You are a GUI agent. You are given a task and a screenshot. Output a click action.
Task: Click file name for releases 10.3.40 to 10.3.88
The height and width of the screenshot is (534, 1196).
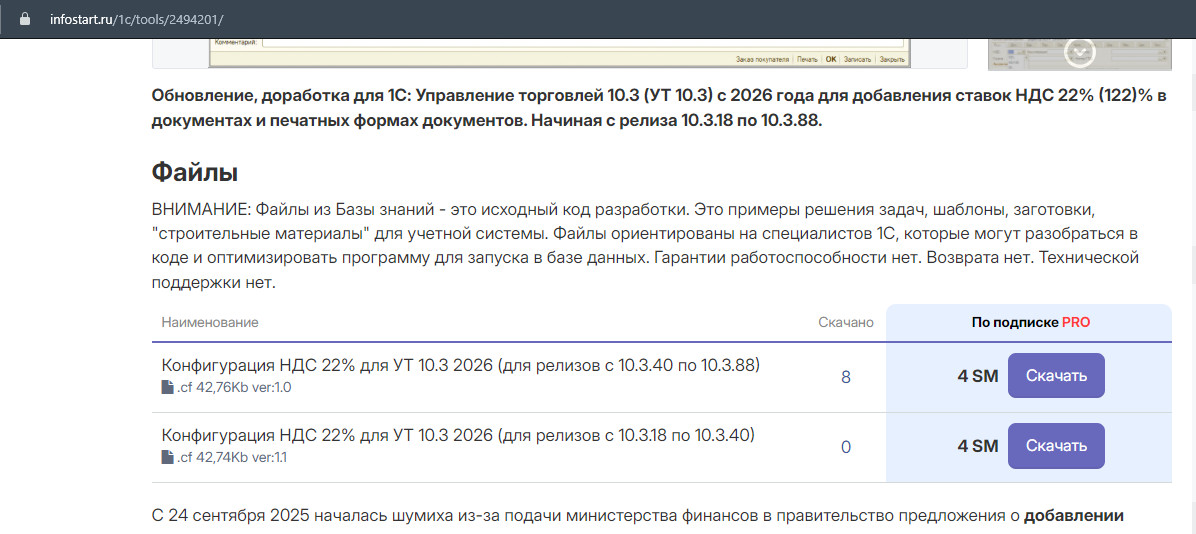click(461, 365)
